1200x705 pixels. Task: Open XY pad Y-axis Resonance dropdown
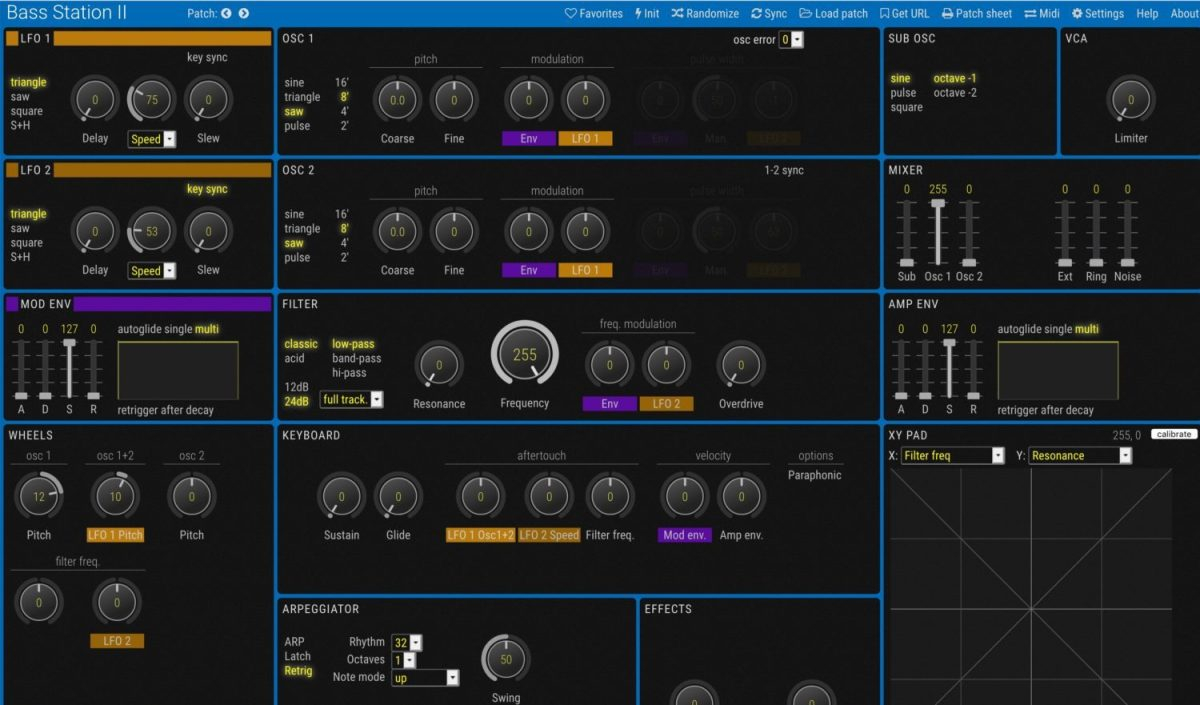1080,456
